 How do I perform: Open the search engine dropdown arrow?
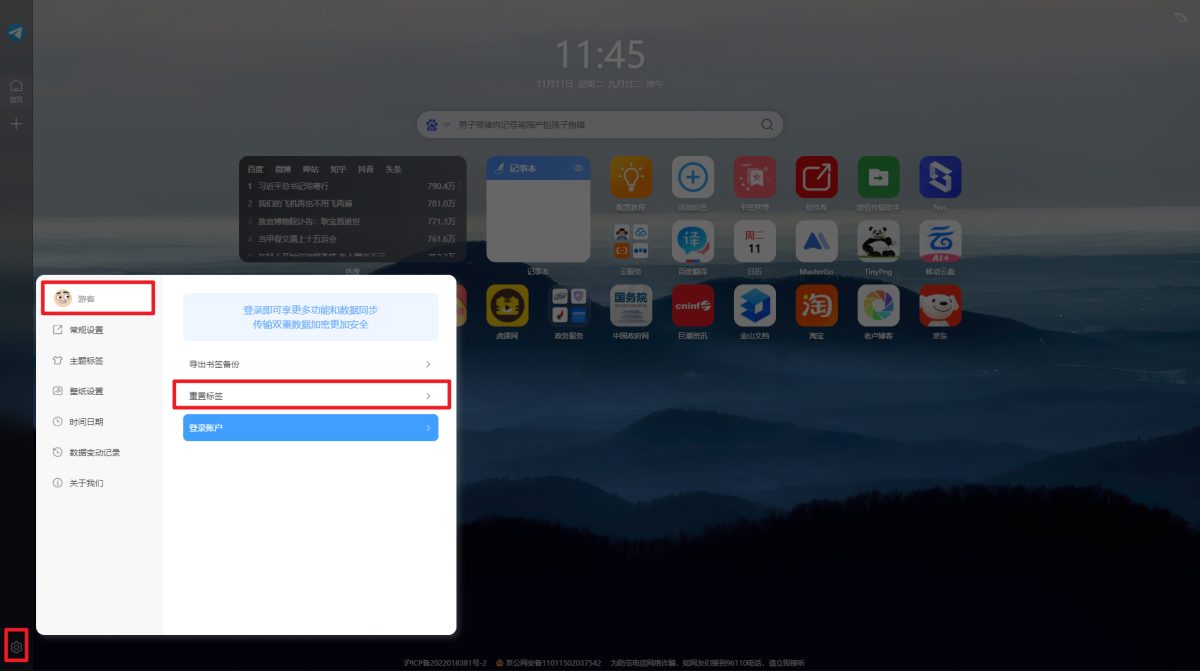447,126
